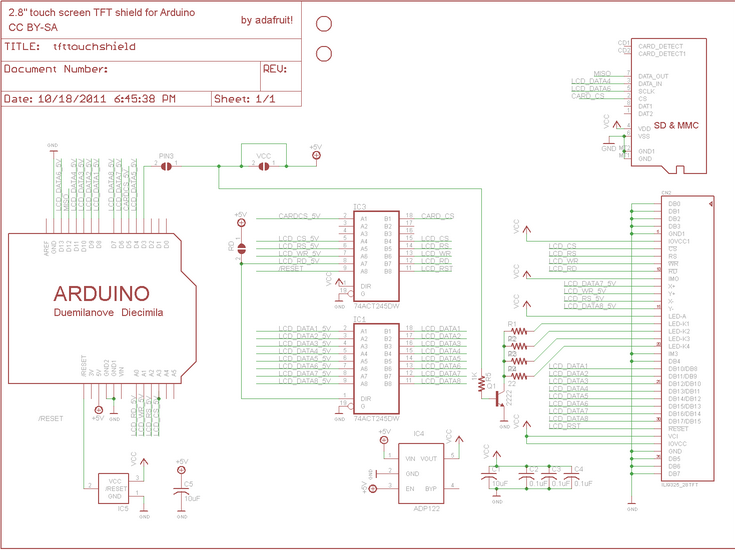Click the CC BY-SA license text
The width and height of the screenshot is (735, 550).
click(33, 28)
